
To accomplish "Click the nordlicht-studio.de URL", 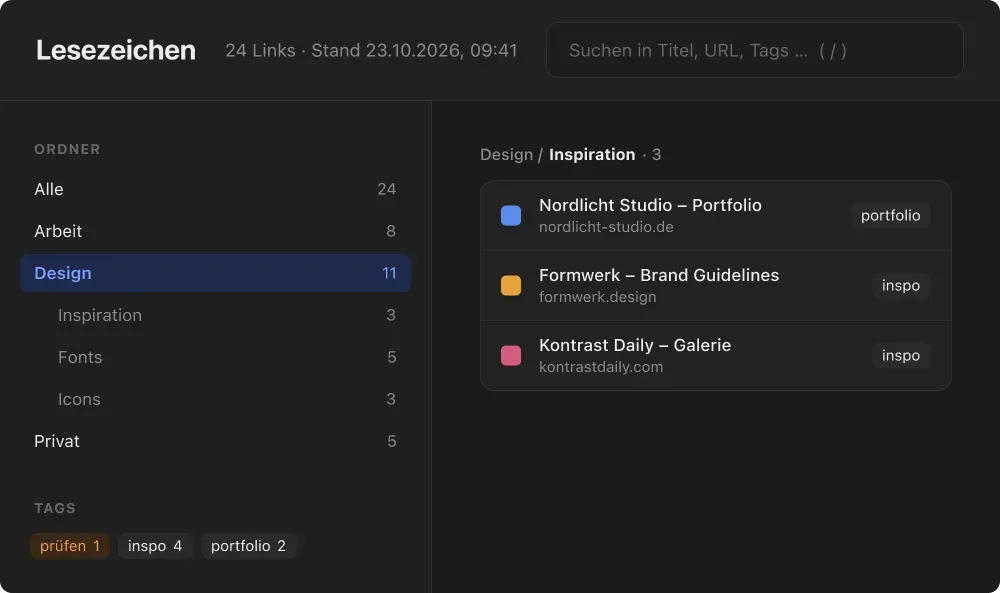I will coord(606,228).
